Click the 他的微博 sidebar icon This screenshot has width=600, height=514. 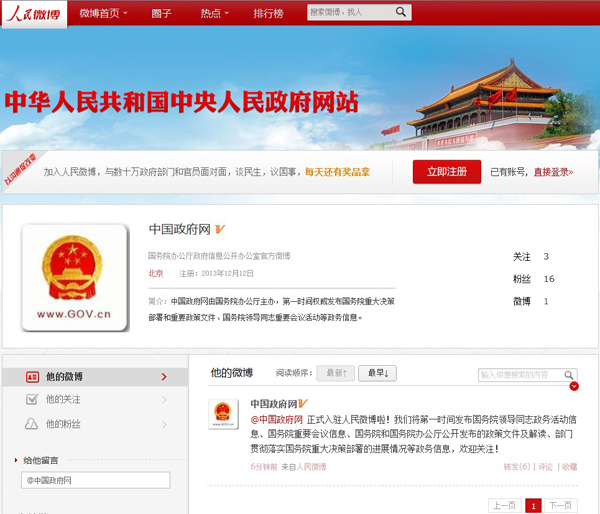point(33,377)
